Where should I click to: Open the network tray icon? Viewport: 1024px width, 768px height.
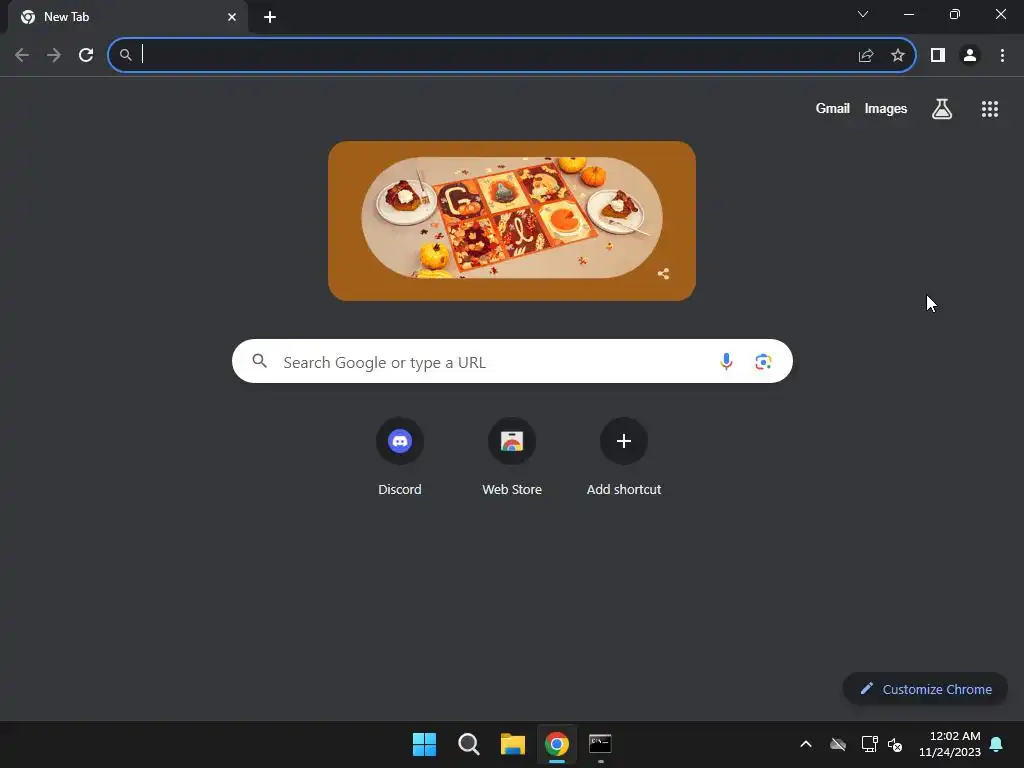869,744
